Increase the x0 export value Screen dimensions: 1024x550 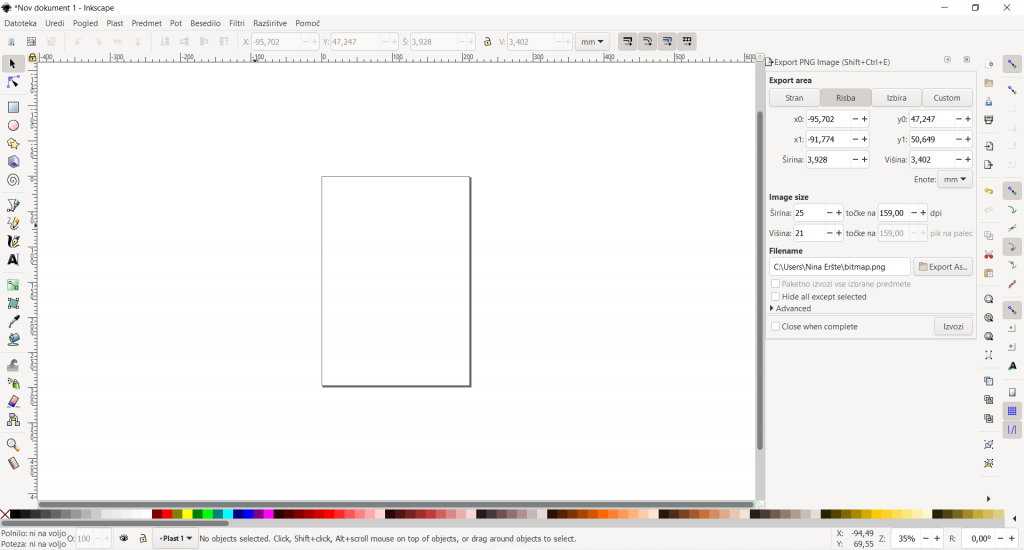(x=865, y=120)
